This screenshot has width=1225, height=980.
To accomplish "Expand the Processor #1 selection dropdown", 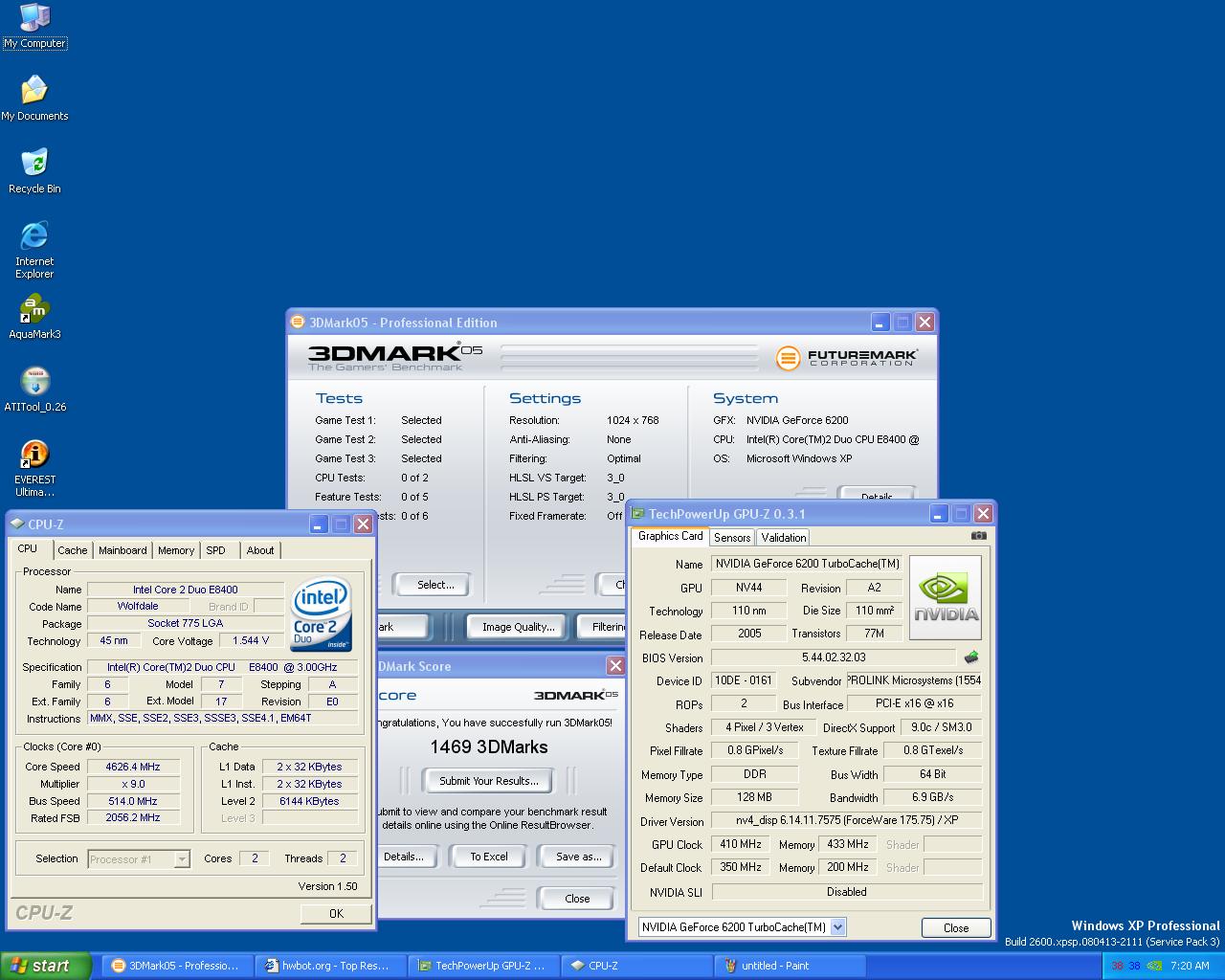I will coord(182,859).
